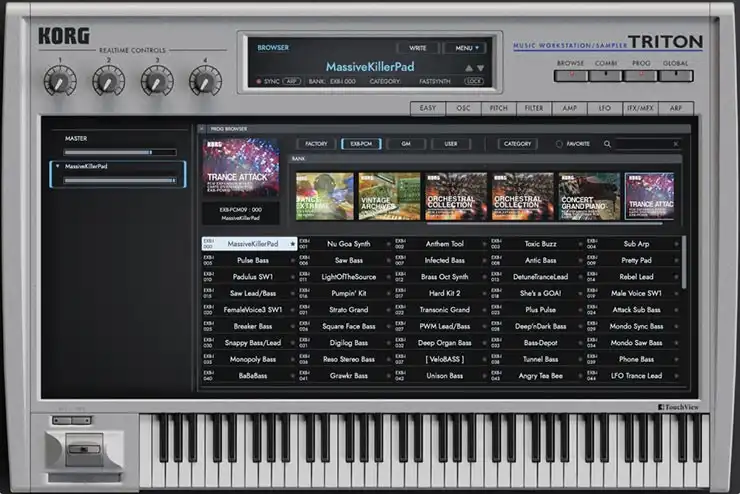Click the program list vertical scrollbar
Viewport: 740px width, 494px height.
click(x=684, y=263)
